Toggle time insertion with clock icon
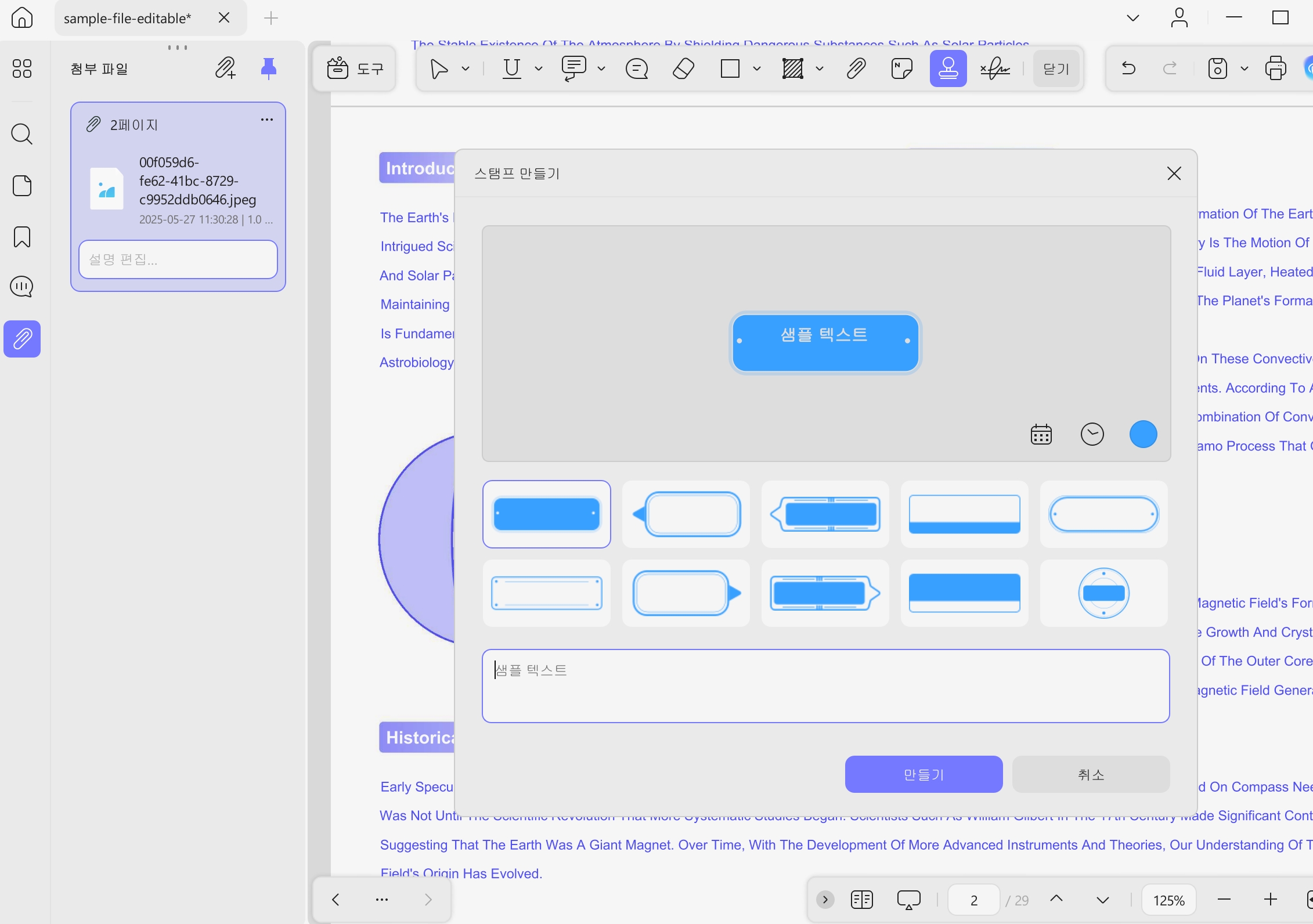 coord(1092,434)
